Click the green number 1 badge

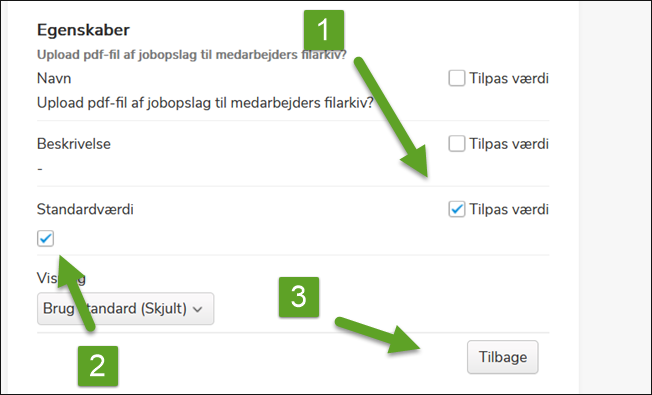324,30
